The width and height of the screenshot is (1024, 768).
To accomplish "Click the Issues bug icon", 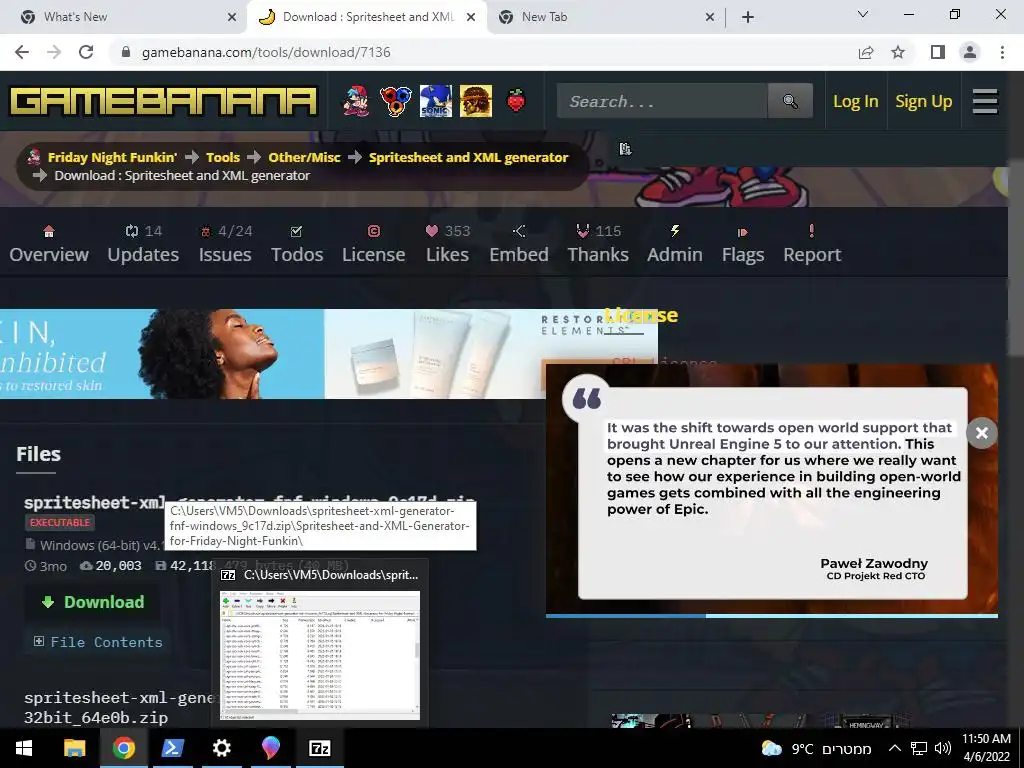I will coord(206,231).
